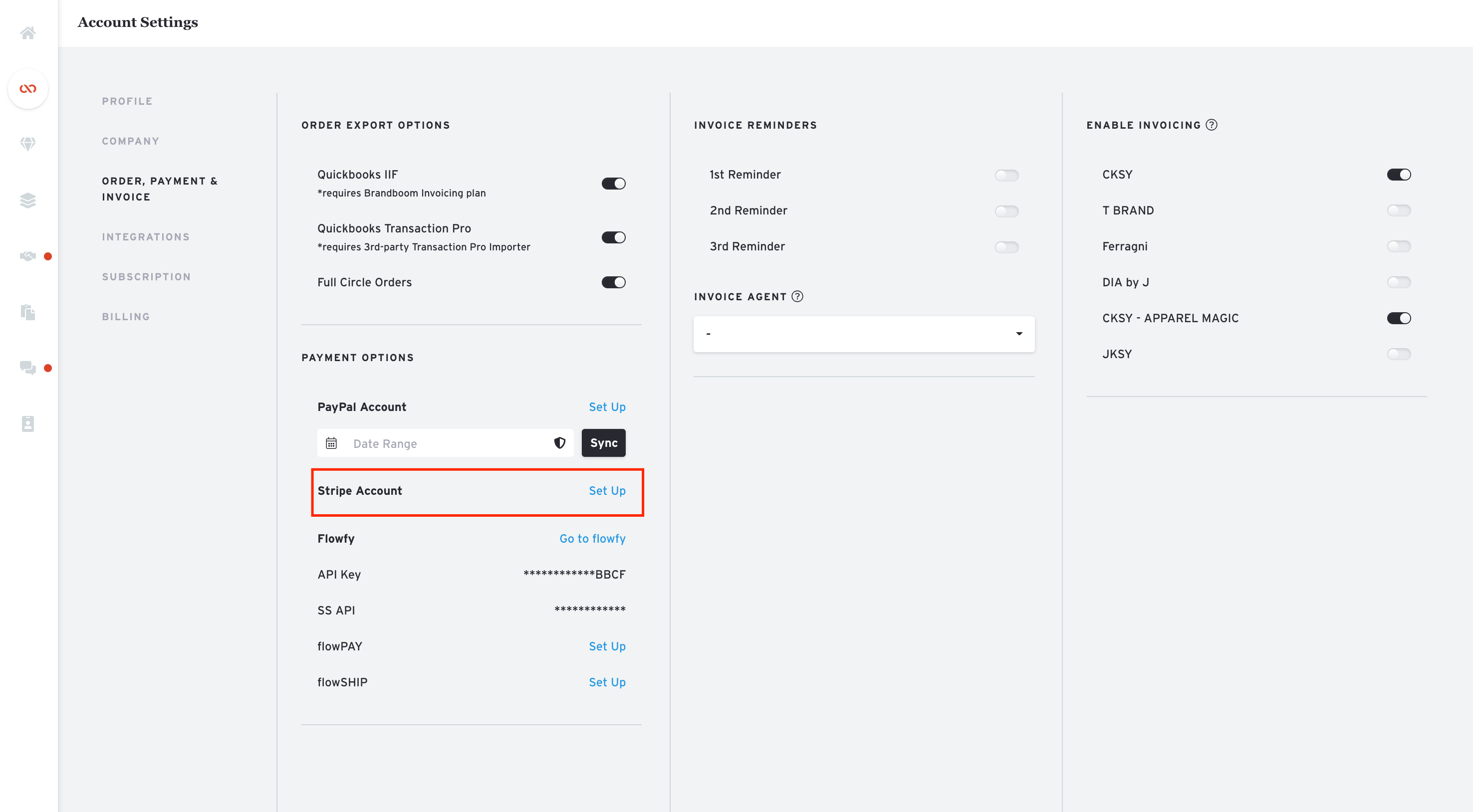
Task: Click Set Up for flowPAY
Action: 607,646
